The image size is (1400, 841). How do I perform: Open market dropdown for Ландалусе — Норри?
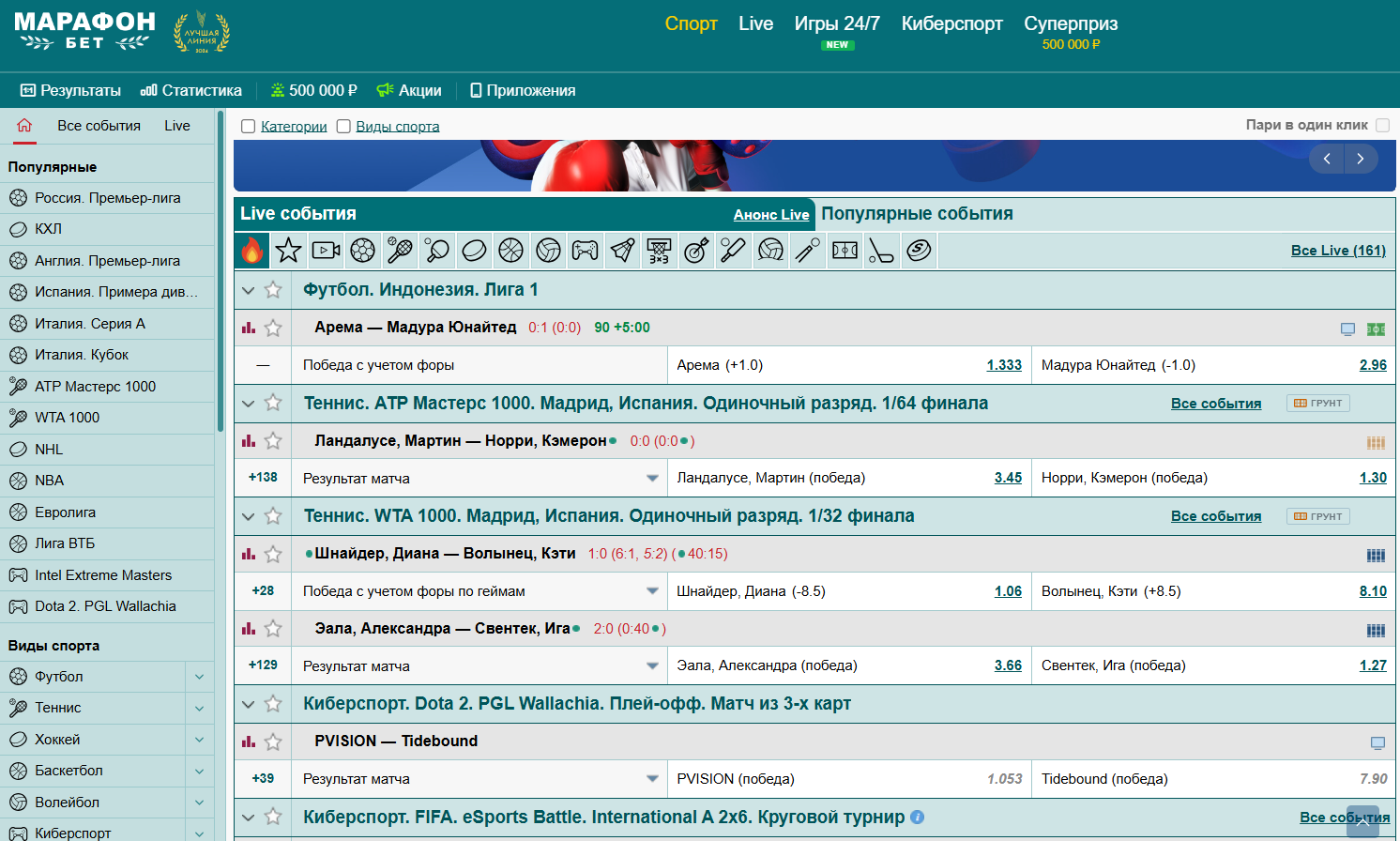652,479
